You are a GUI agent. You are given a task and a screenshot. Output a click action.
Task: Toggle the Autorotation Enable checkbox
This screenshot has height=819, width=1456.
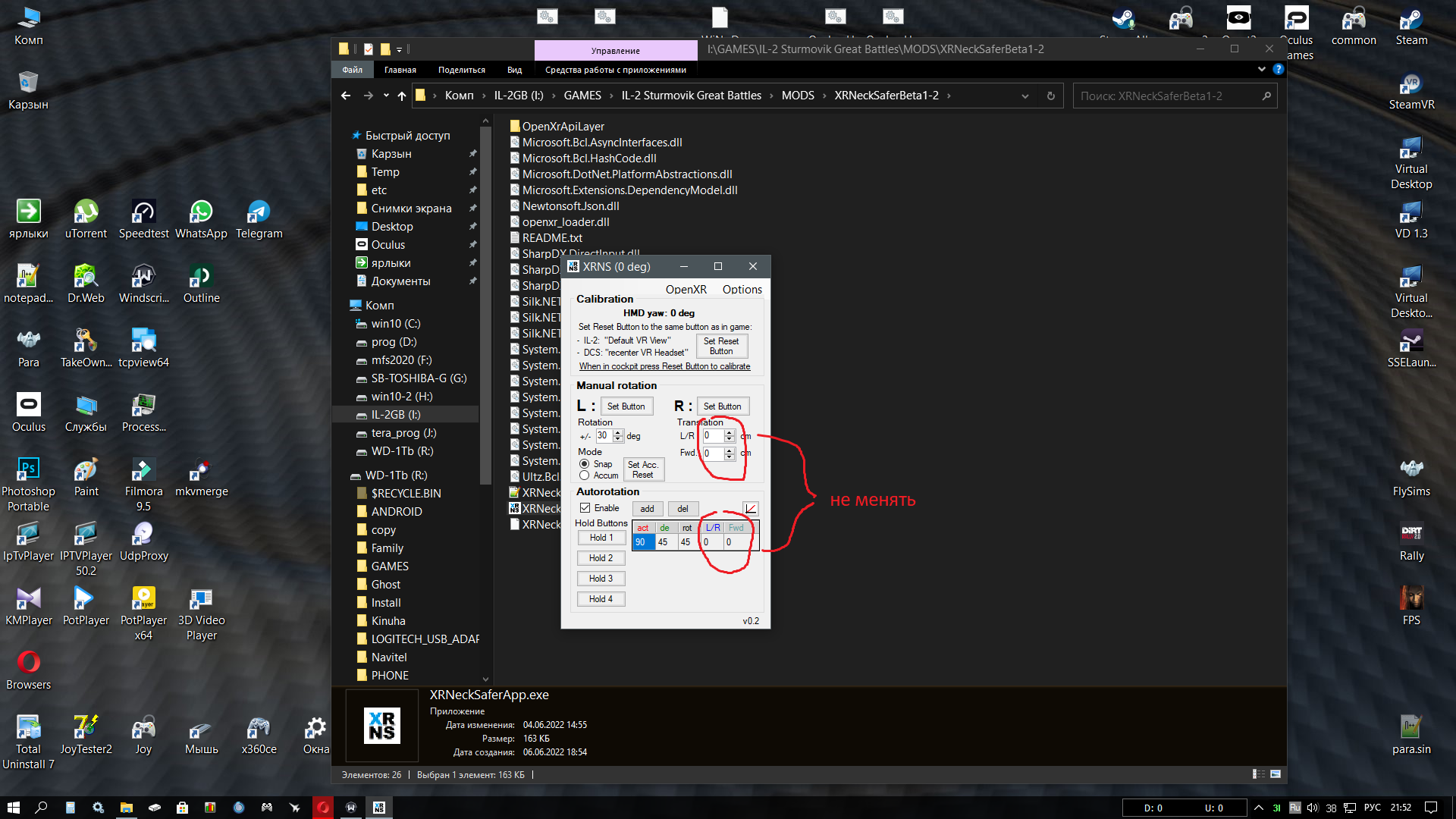(585, 508)
